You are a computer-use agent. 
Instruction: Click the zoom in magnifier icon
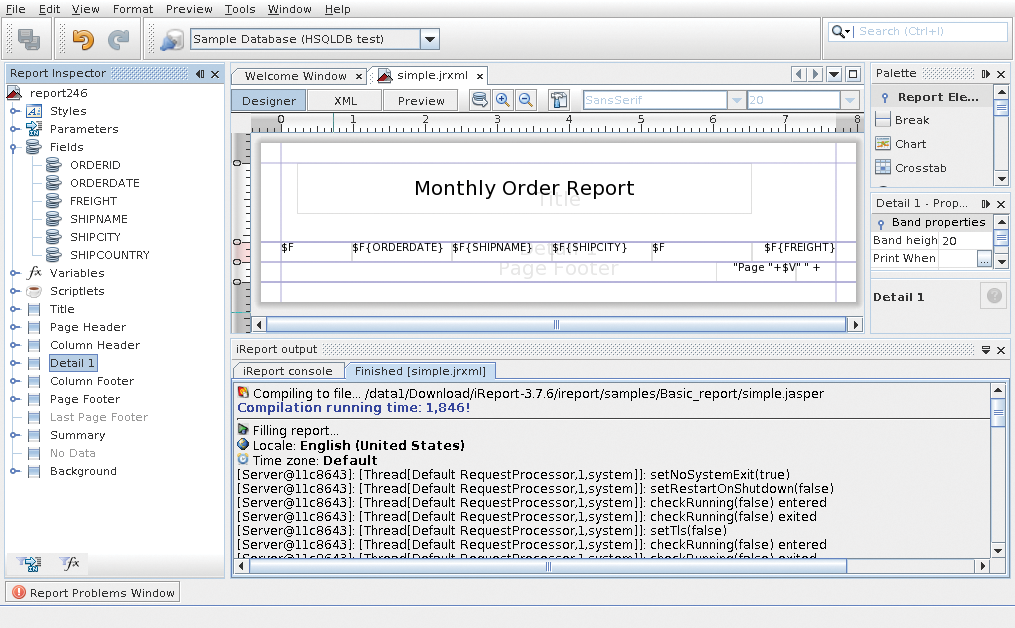click(x=503, y=99)
